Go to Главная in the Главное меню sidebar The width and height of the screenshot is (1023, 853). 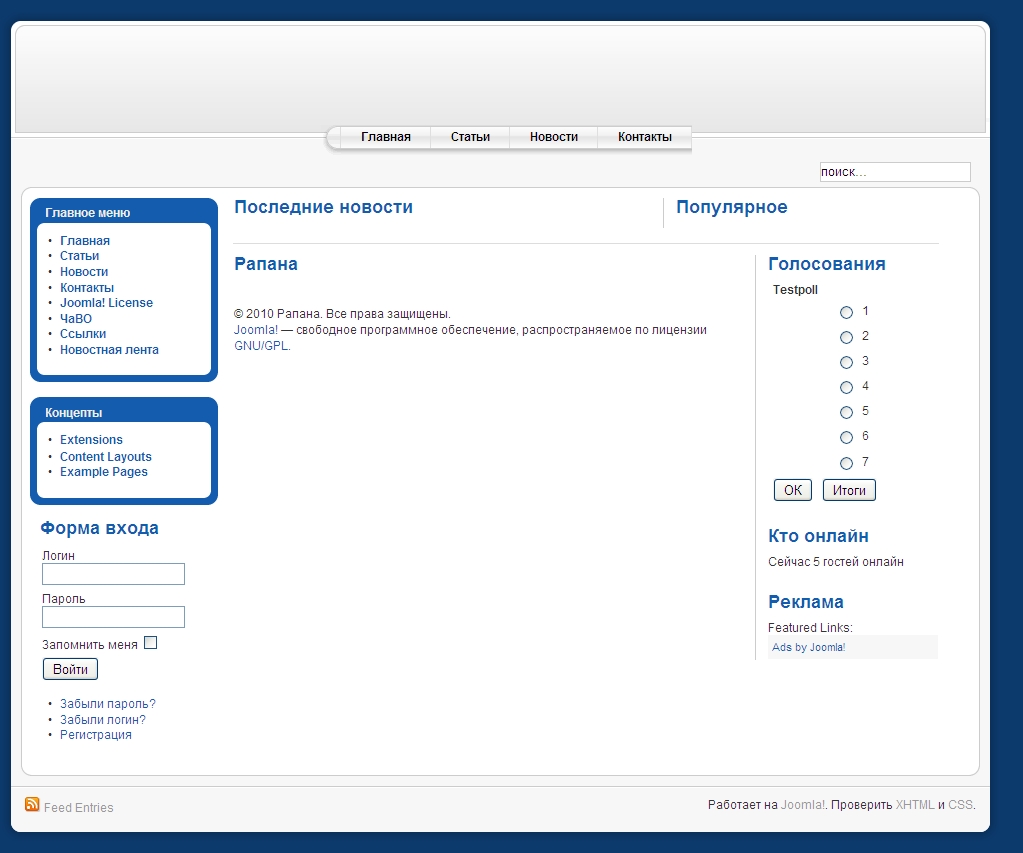tap(85, 241)
